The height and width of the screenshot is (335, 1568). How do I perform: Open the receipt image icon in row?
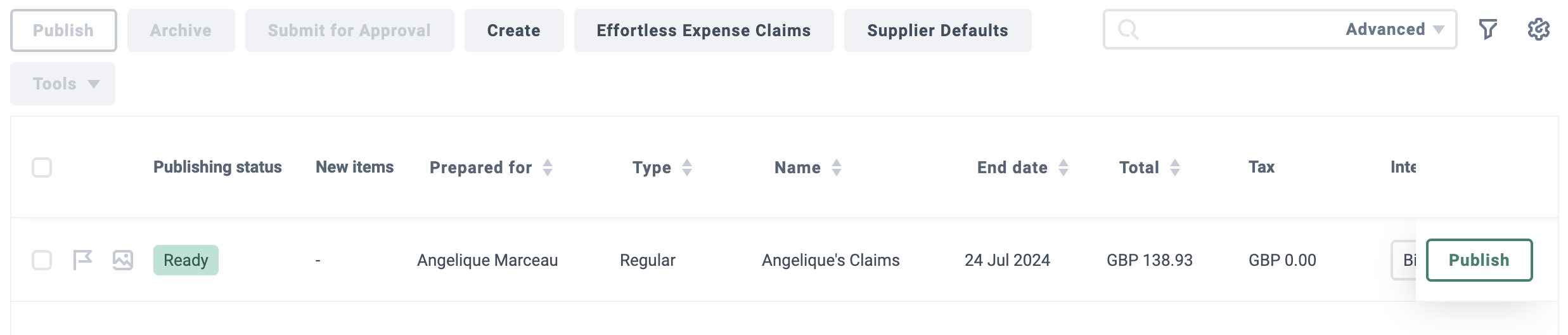(123, 260)
